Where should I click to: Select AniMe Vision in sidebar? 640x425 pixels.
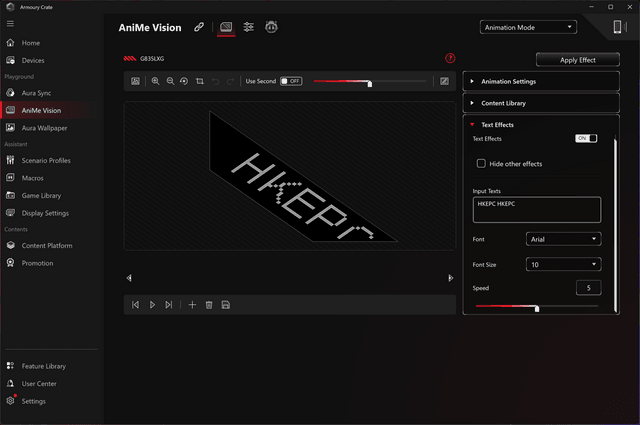(x=41, y=111)
